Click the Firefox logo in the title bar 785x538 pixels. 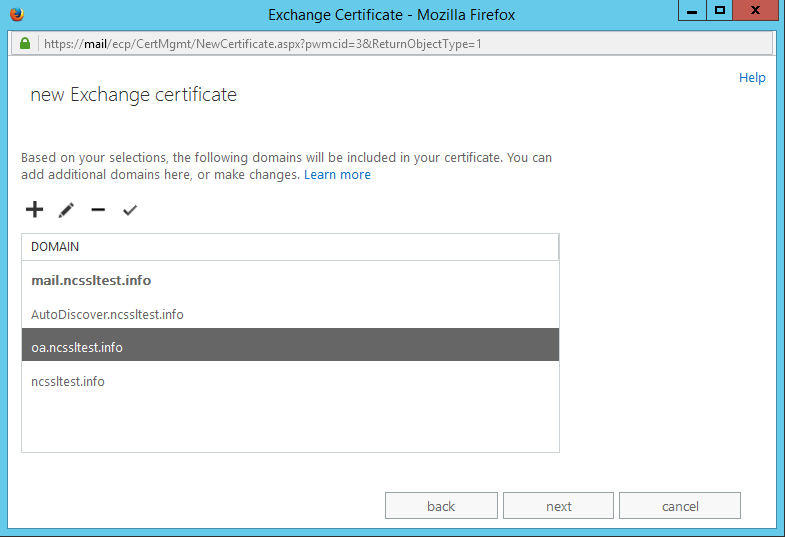pos(16,14)
